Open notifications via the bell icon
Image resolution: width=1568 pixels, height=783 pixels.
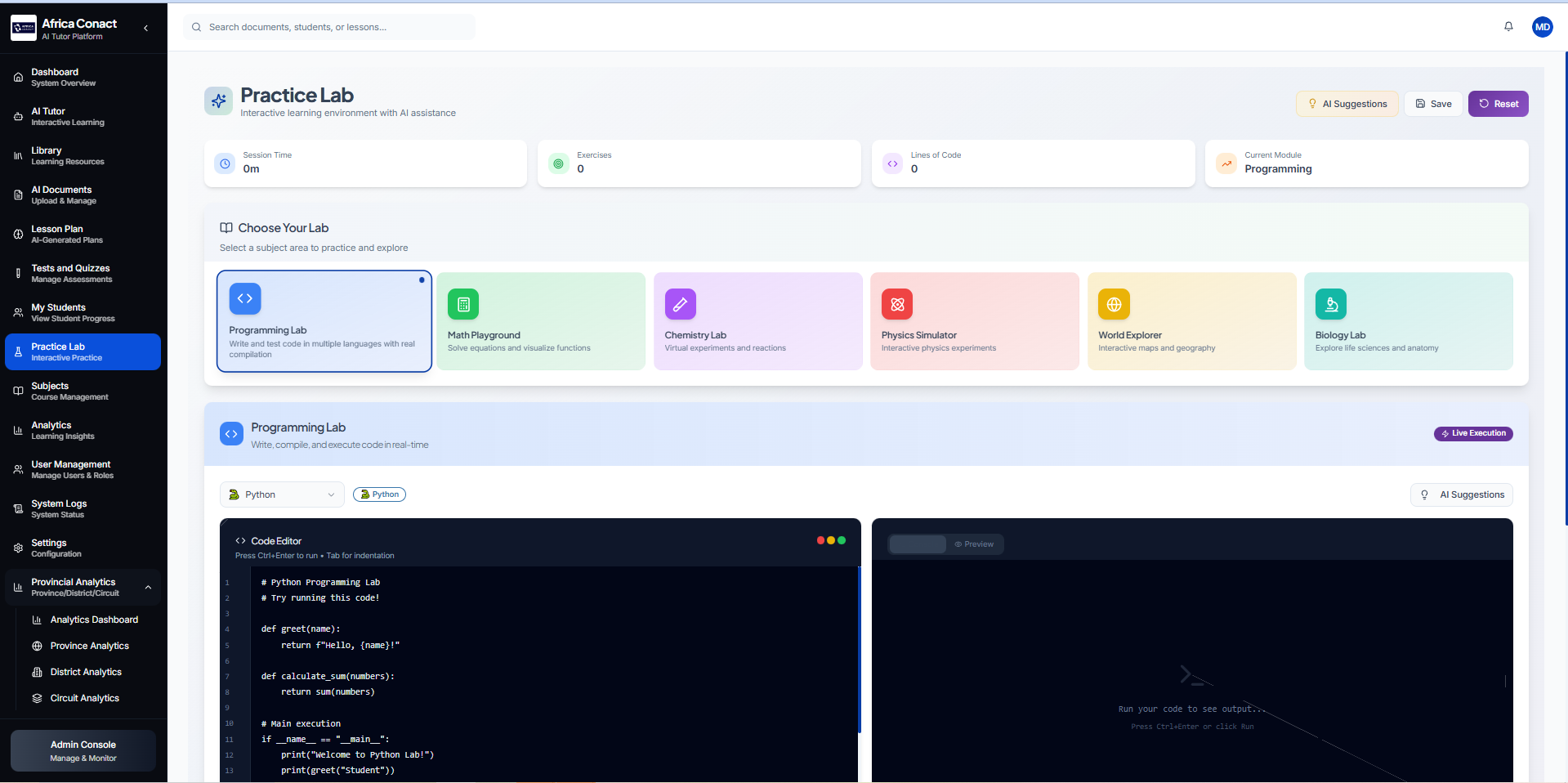coord(1508,26)
